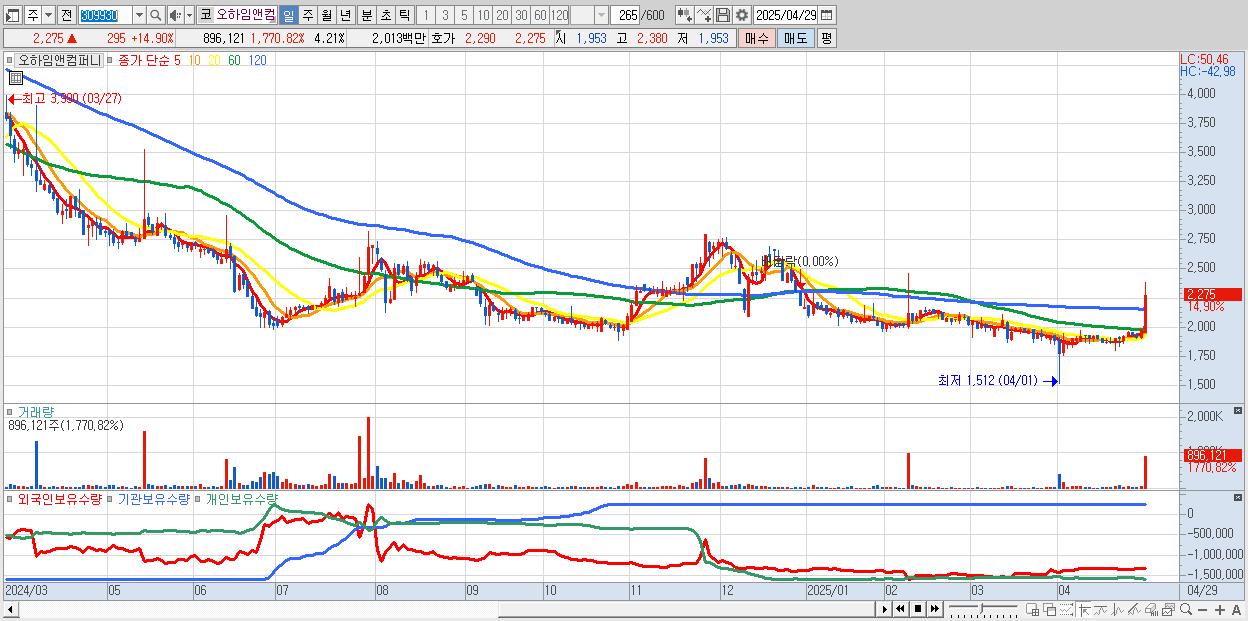Open the speaker icon dropdown arrow
1248x621 pixels.
(189, 15)
